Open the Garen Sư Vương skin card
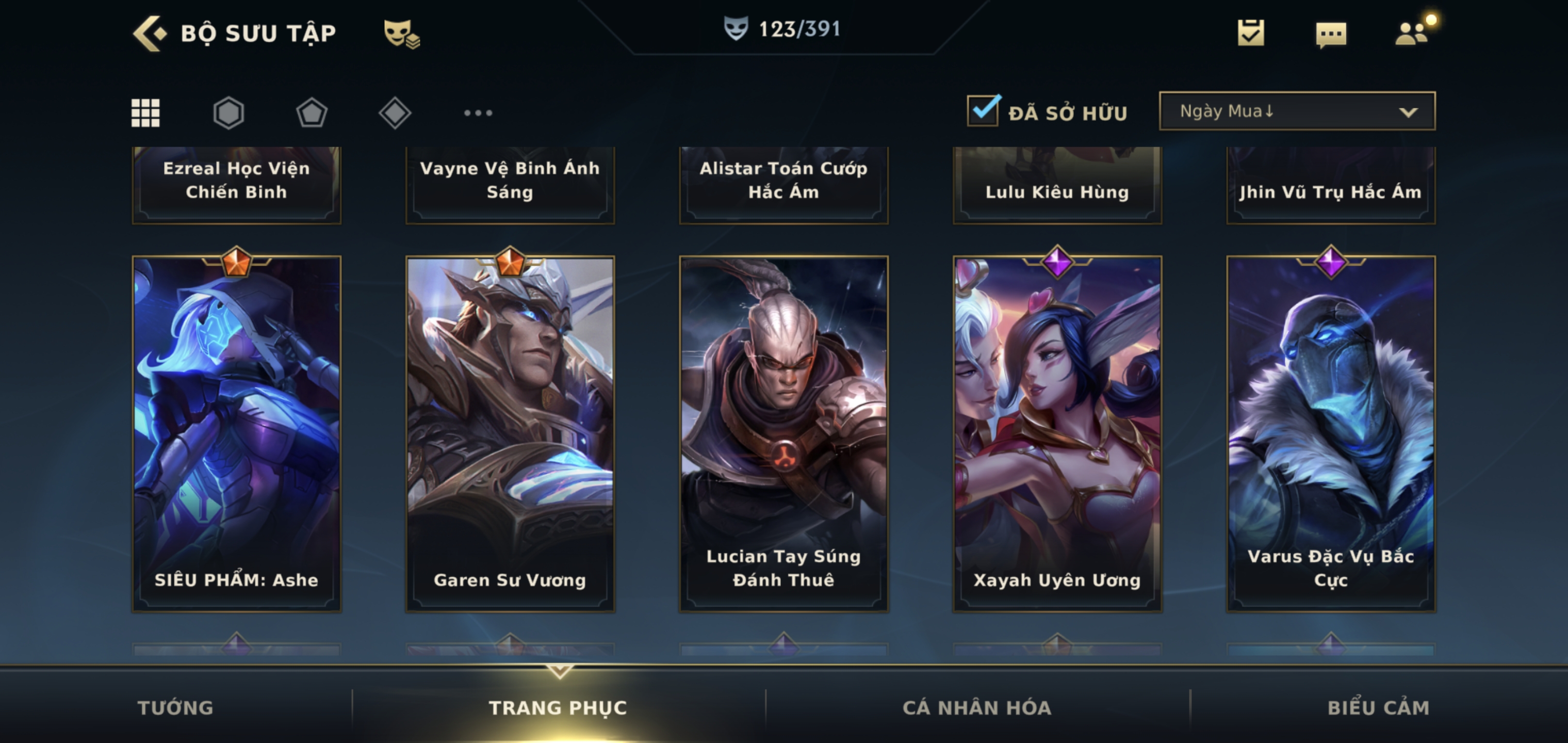 point(510,433)
